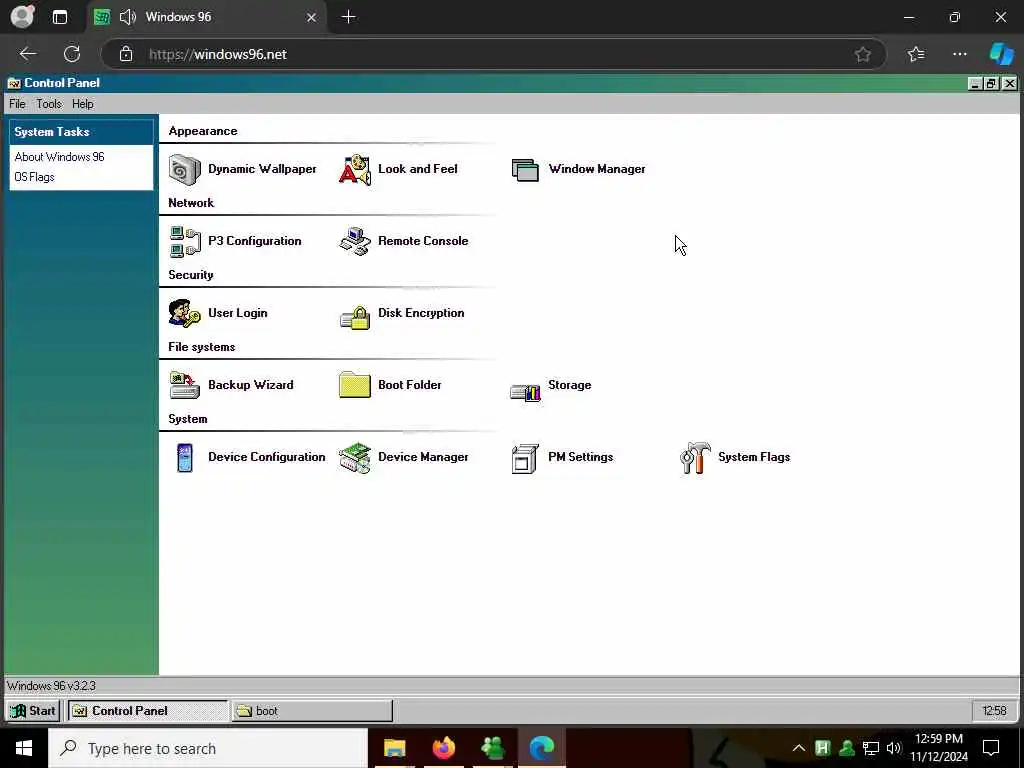
Task: Open the P3 Configuration network icon
Action: point(185,242)
